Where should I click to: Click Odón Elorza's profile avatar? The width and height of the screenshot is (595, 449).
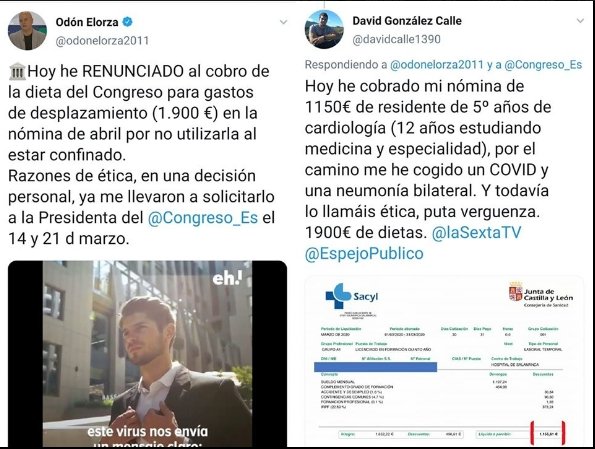coord(27,31)
